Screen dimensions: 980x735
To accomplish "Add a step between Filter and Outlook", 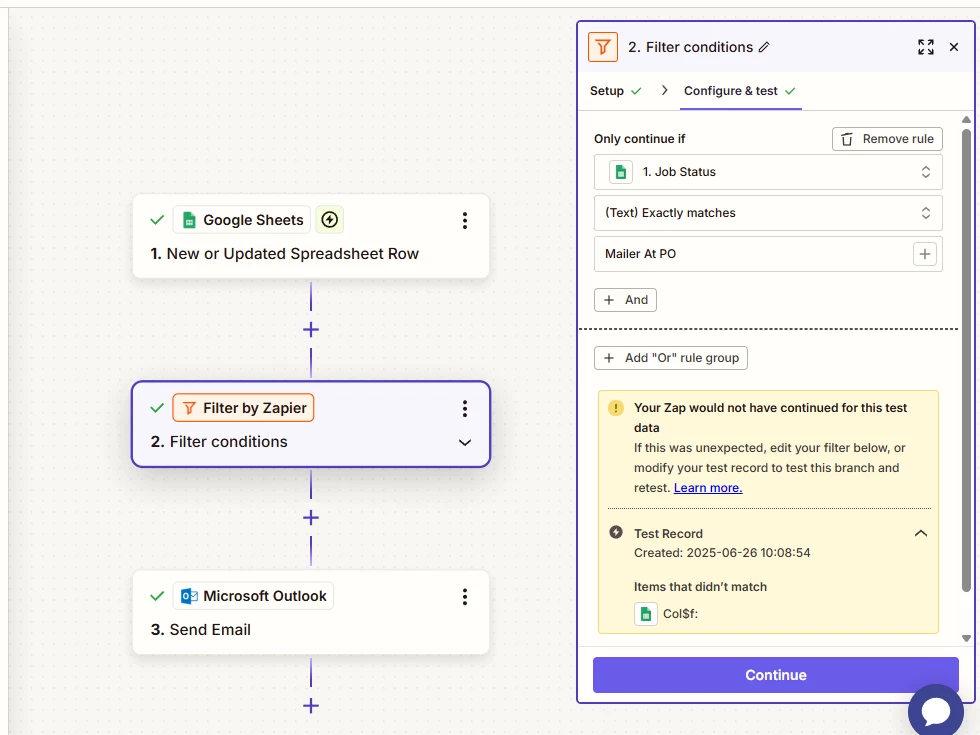I will pyautogui.click(x=311, y=518).
